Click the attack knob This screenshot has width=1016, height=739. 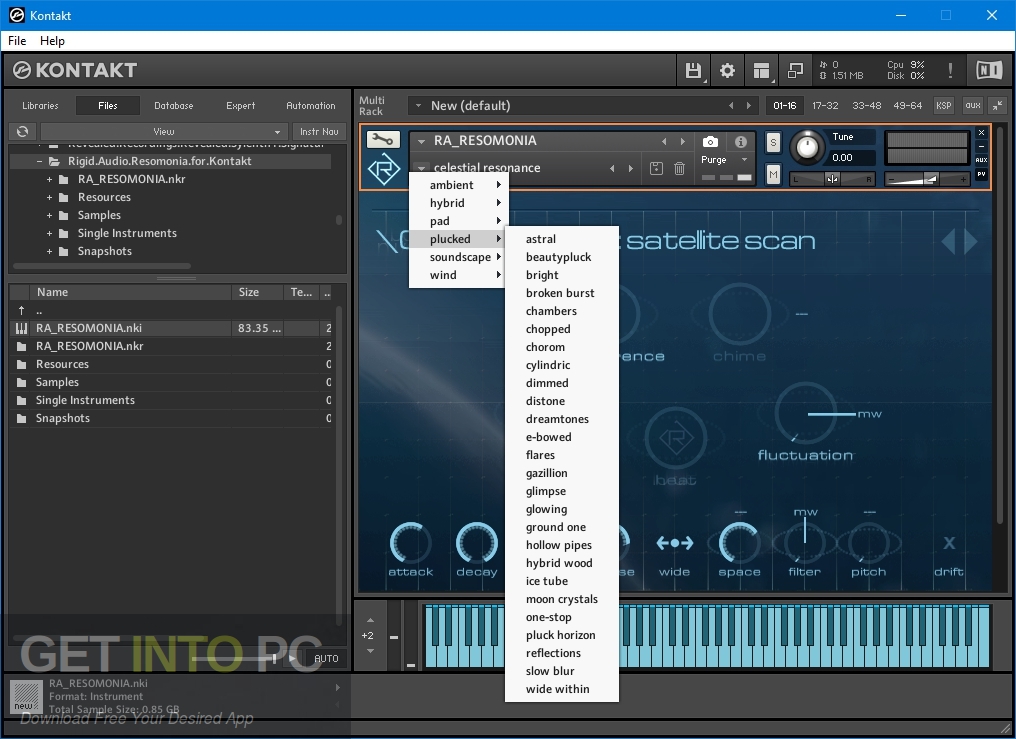tap(410, 543)
